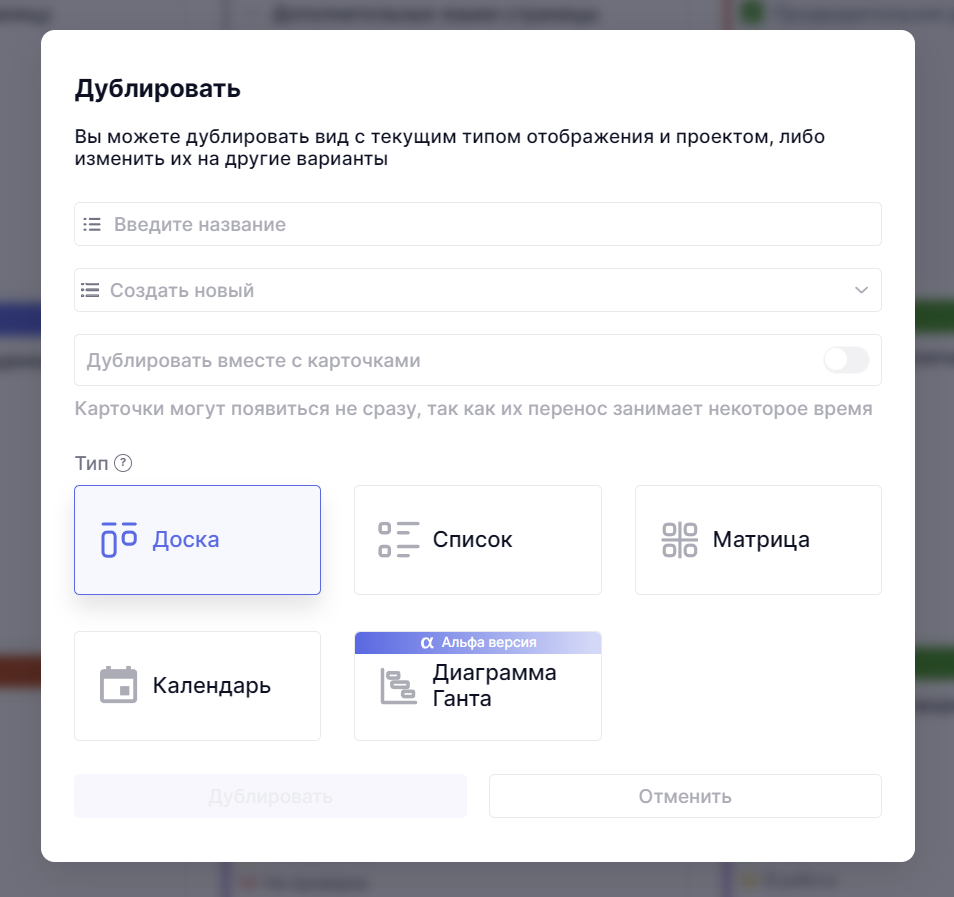Click the list icon beside Создать новый

(90, 290)
